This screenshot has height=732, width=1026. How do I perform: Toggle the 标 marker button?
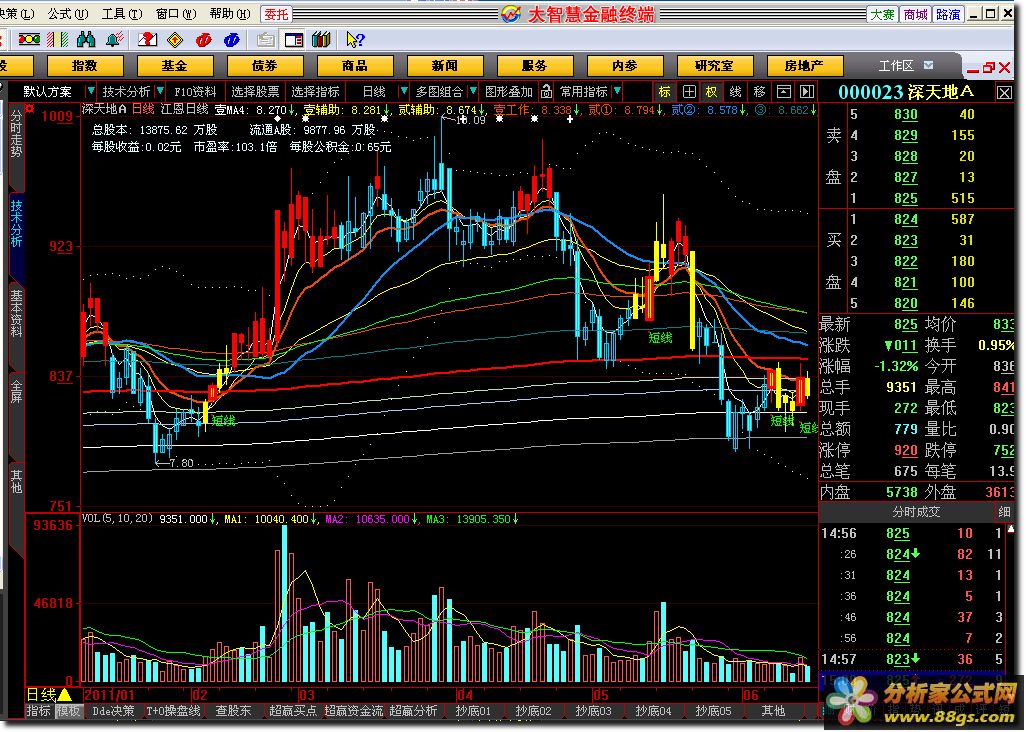coord(665,92)
